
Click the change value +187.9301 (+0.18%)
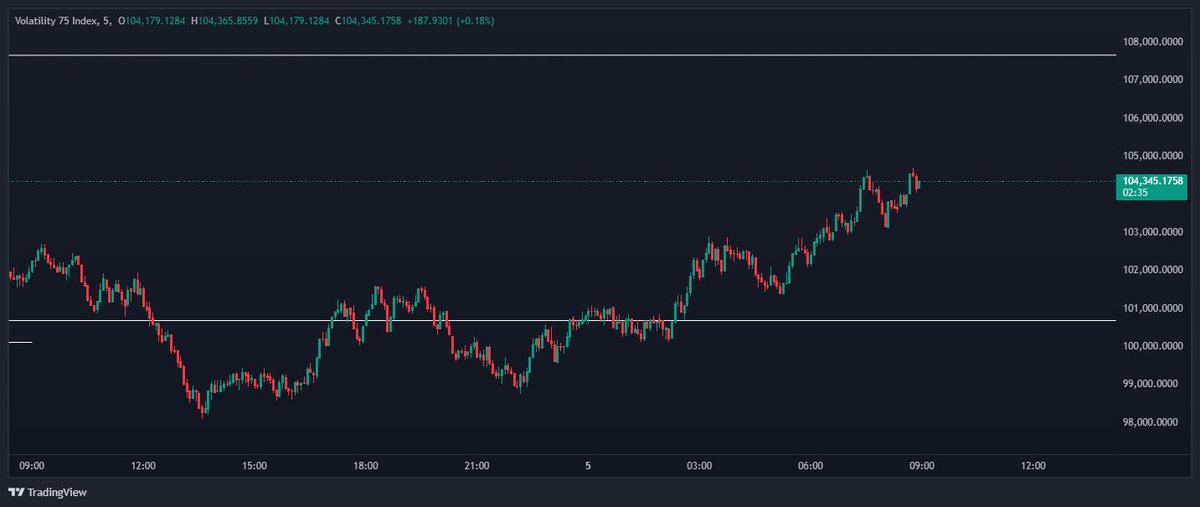click(450, 20)
